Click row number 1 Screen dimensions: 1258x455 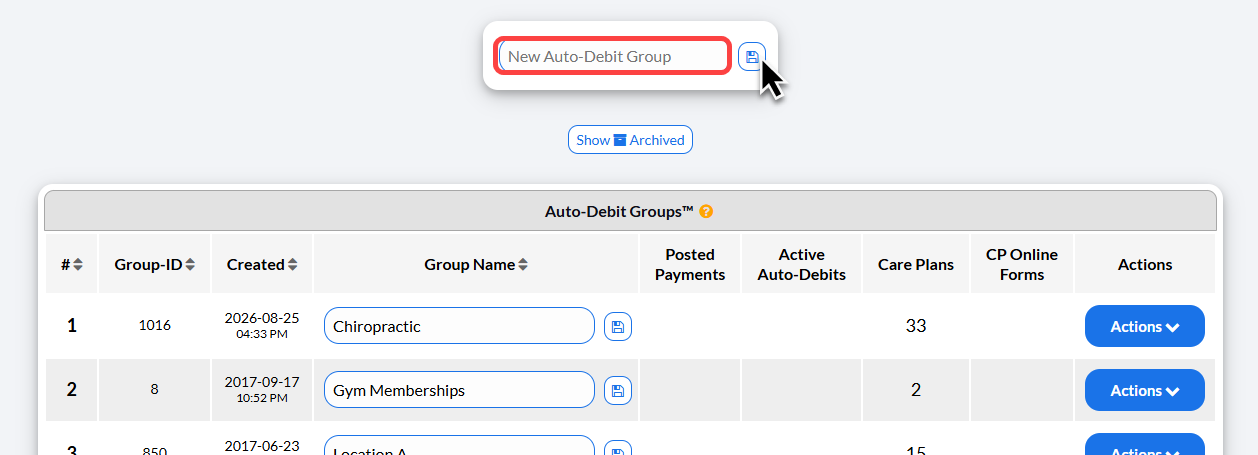72,326
